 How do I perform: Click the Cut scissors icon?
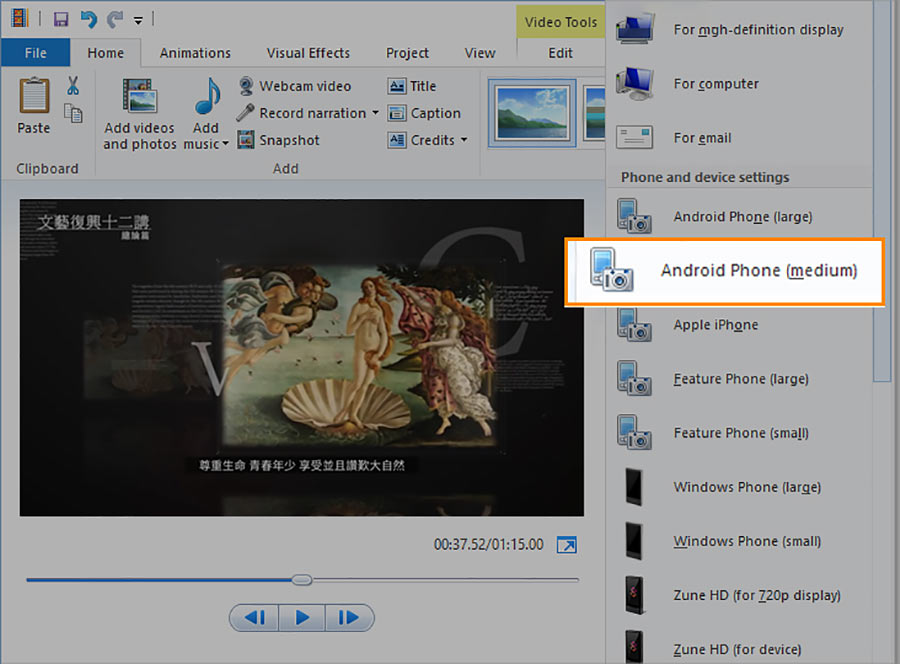click(x=72, y=86)
